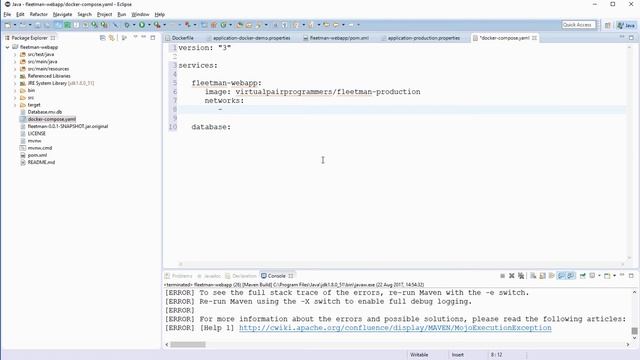Remove all terminated launches in console
The image size is (640, 360).
521,276
